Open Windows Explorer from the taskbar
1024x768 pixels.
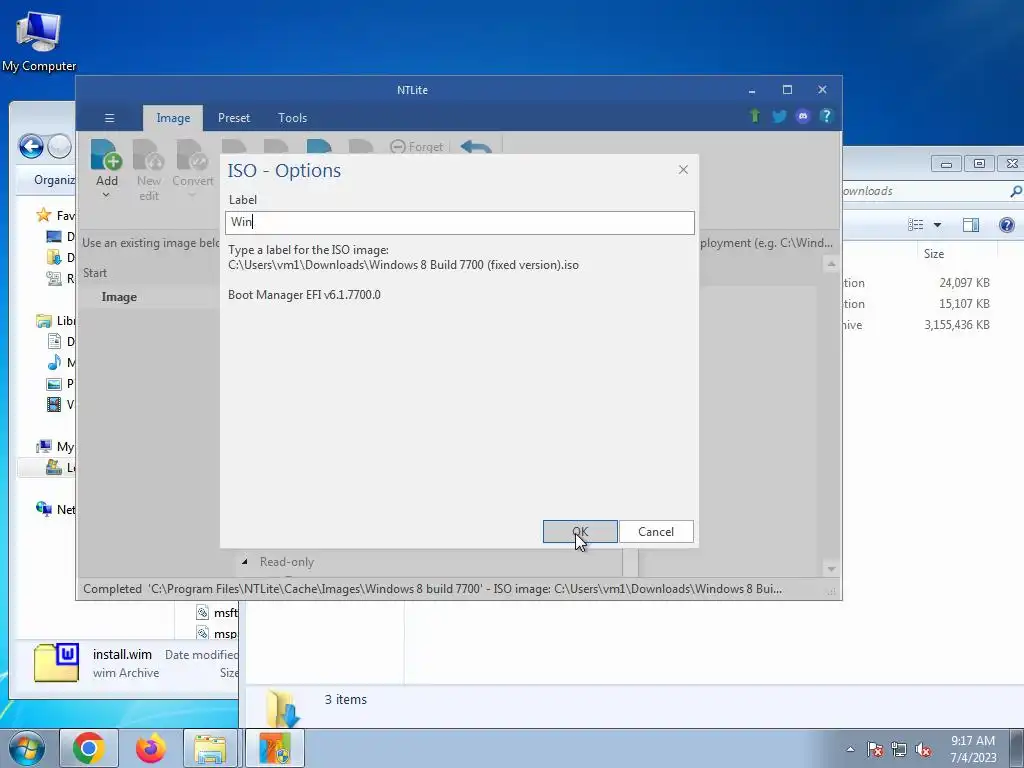tap(210, 748)
